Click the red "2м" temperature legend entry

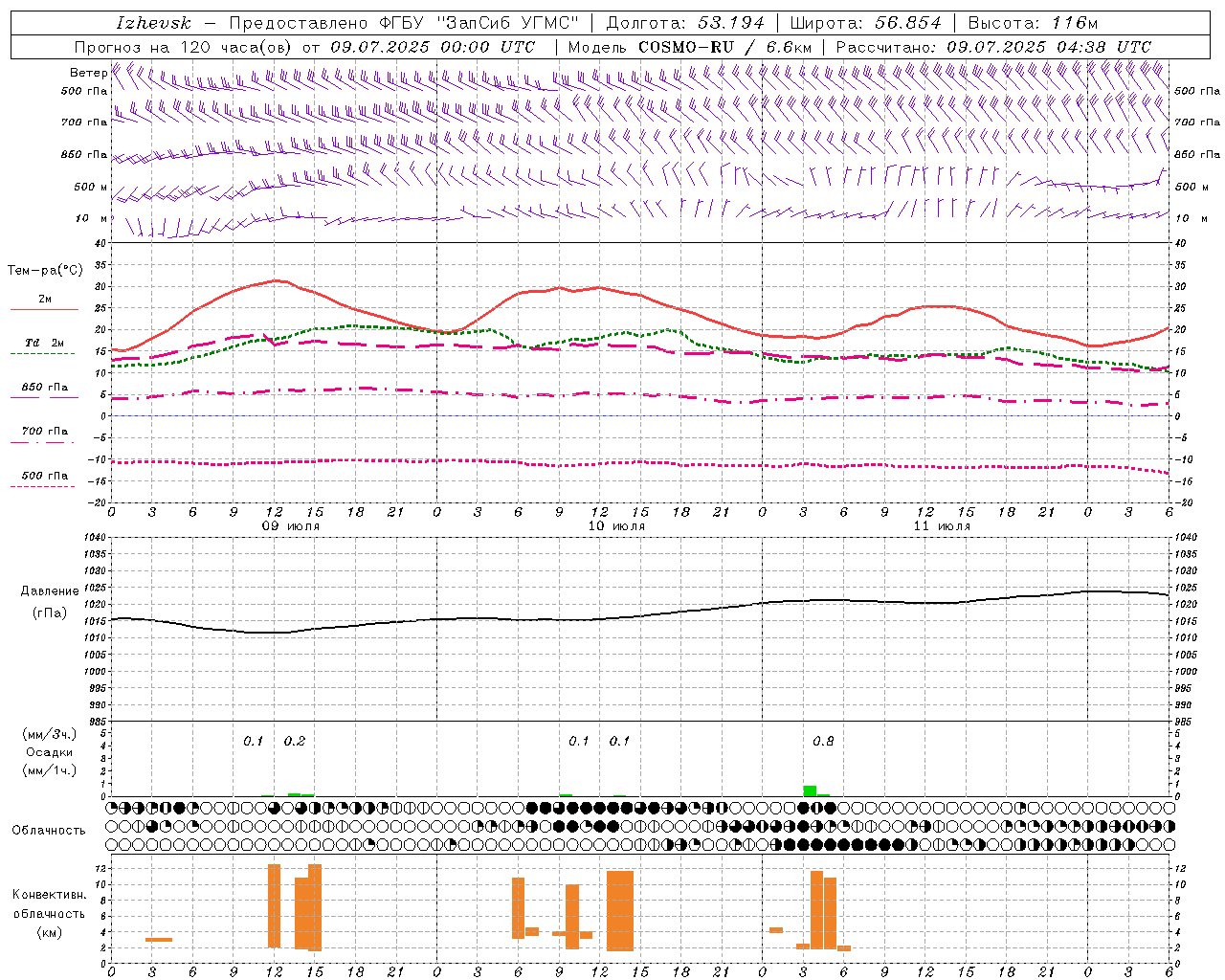(x=45, y=300)
